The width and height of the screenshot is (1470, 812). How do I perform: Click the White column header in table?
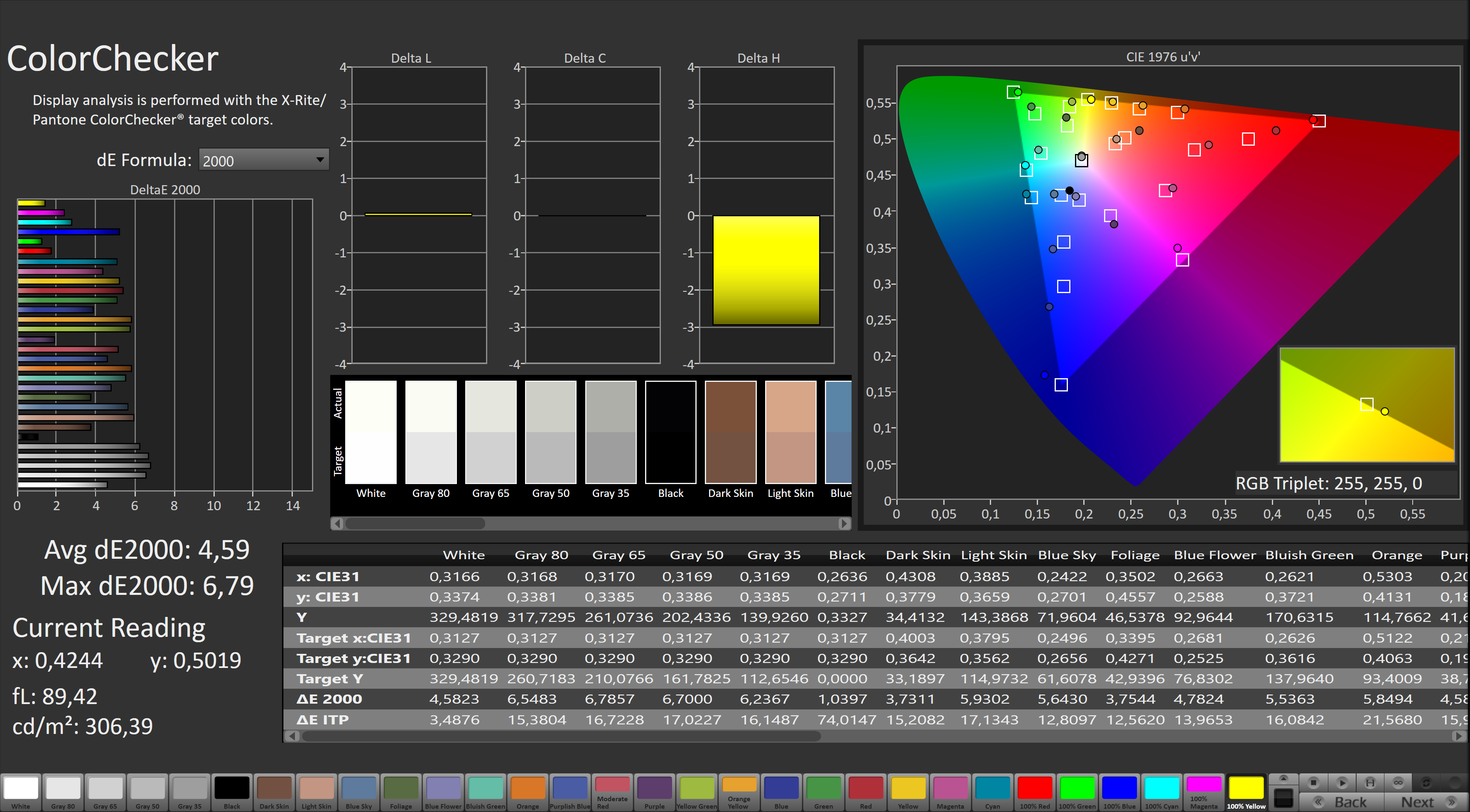coord(464,555)
